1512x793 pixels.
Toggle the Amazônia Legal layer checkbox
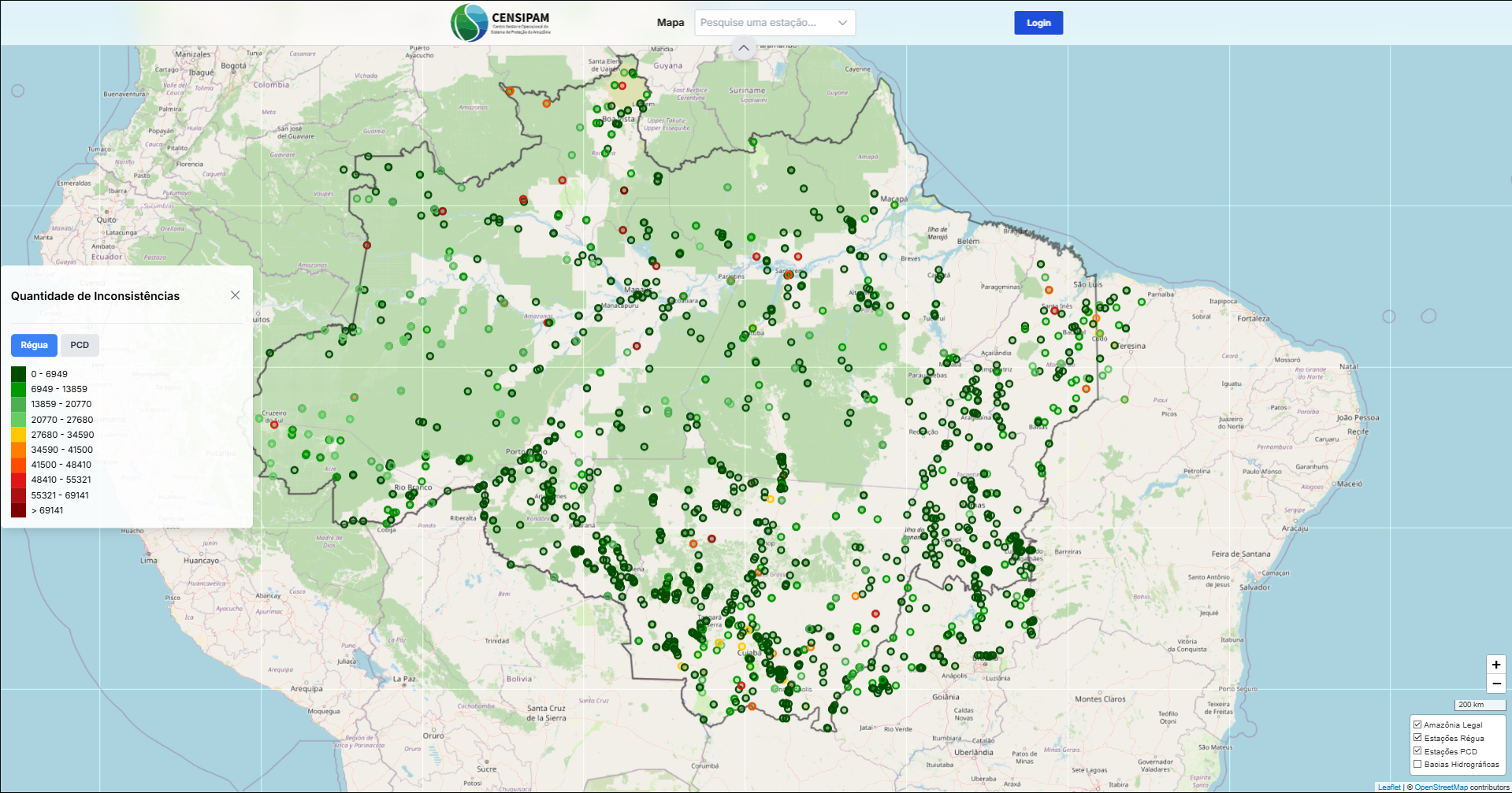tap(1417, 724)
